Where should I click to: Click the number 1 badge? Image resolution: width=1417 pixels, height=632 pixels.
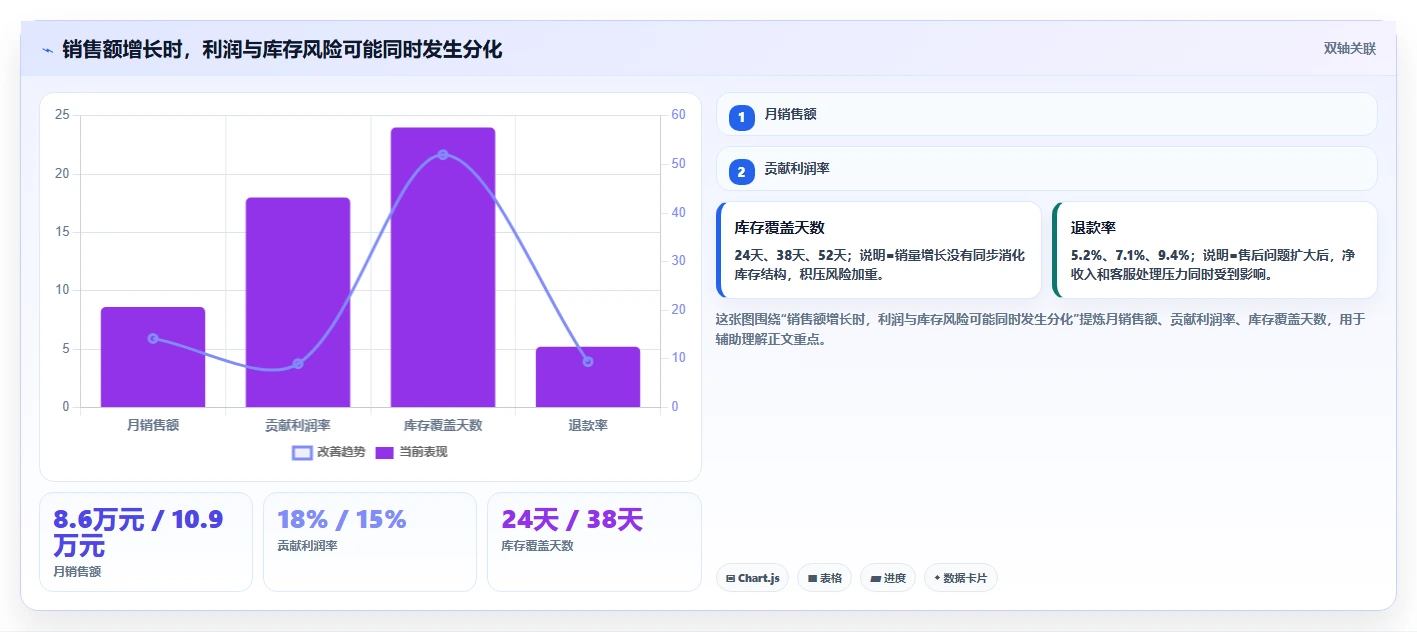pos(741,117)
